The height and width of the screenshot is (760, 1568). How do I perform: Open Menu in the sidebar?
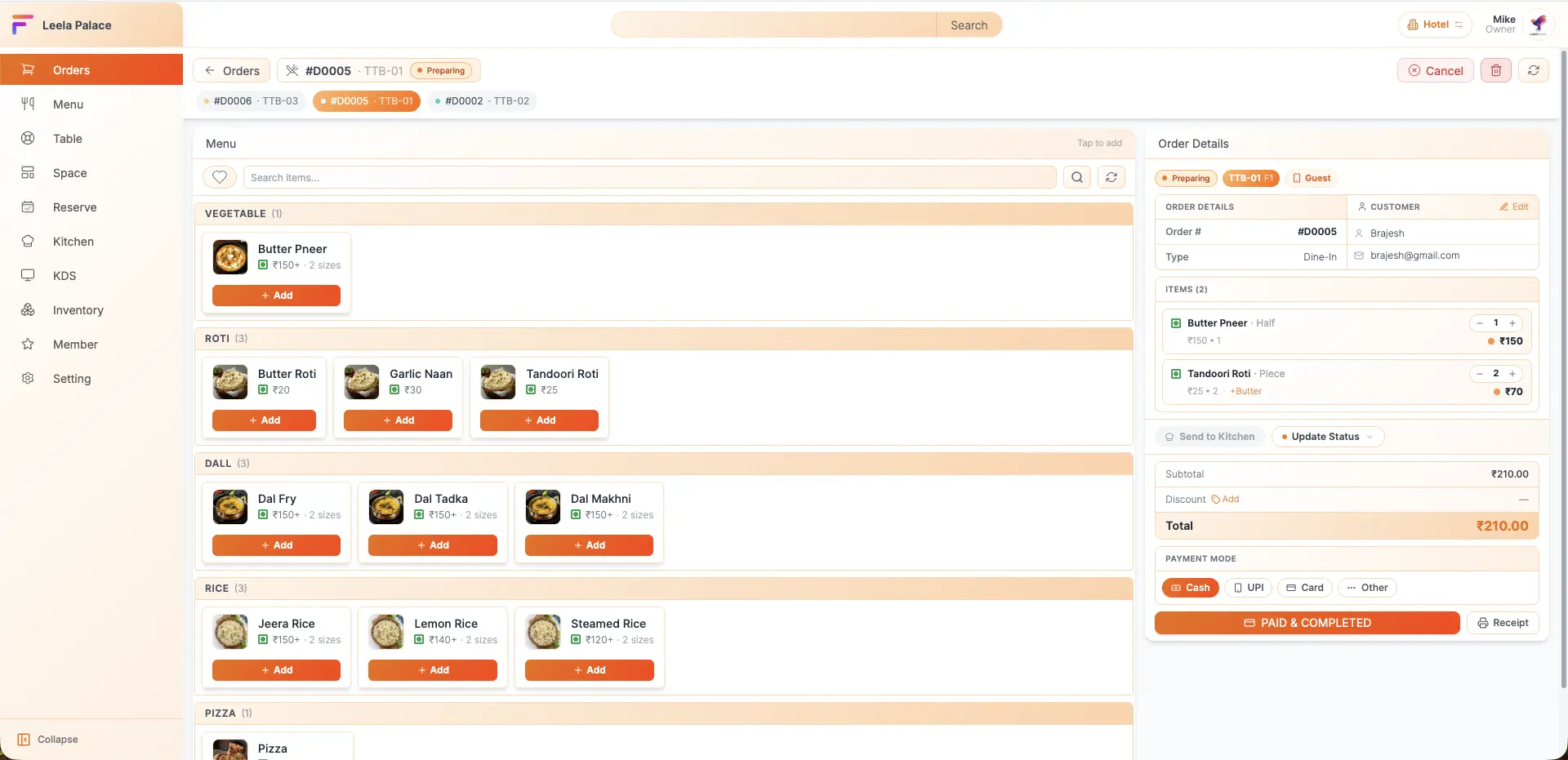91,104
